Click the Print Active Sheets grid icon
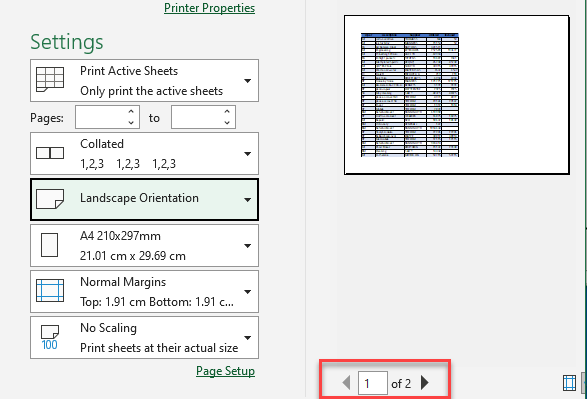 (50, 79)
